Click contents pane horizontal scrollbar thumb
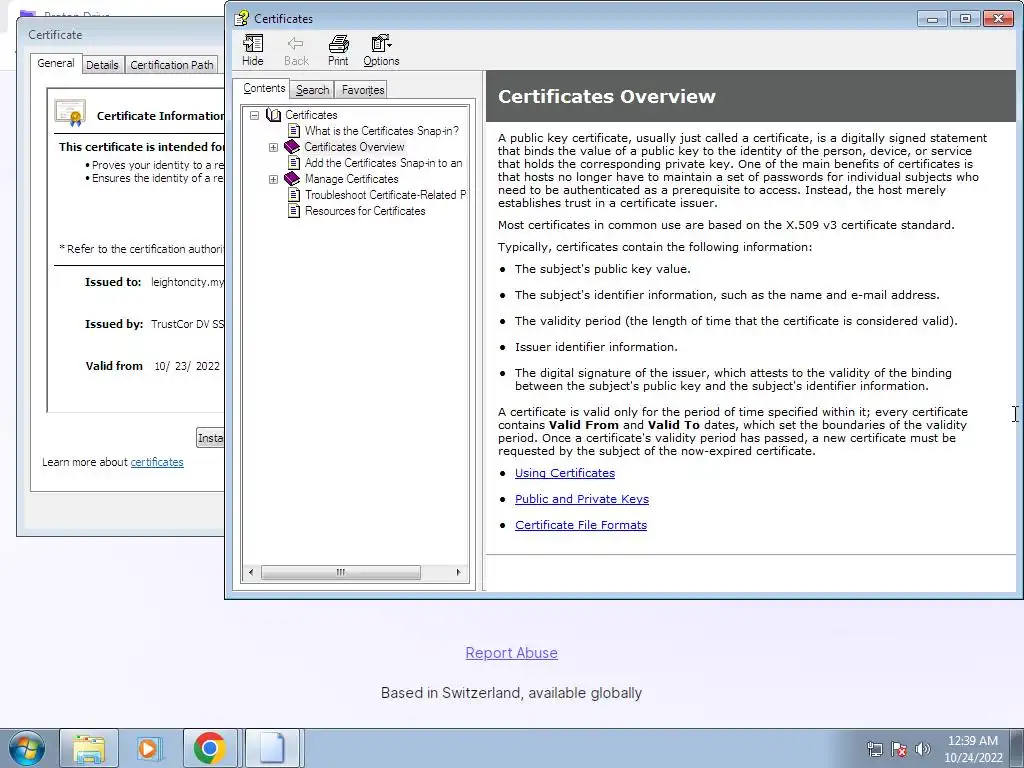The width and height of the screenshot is (1024, 768). coord(340,572)
